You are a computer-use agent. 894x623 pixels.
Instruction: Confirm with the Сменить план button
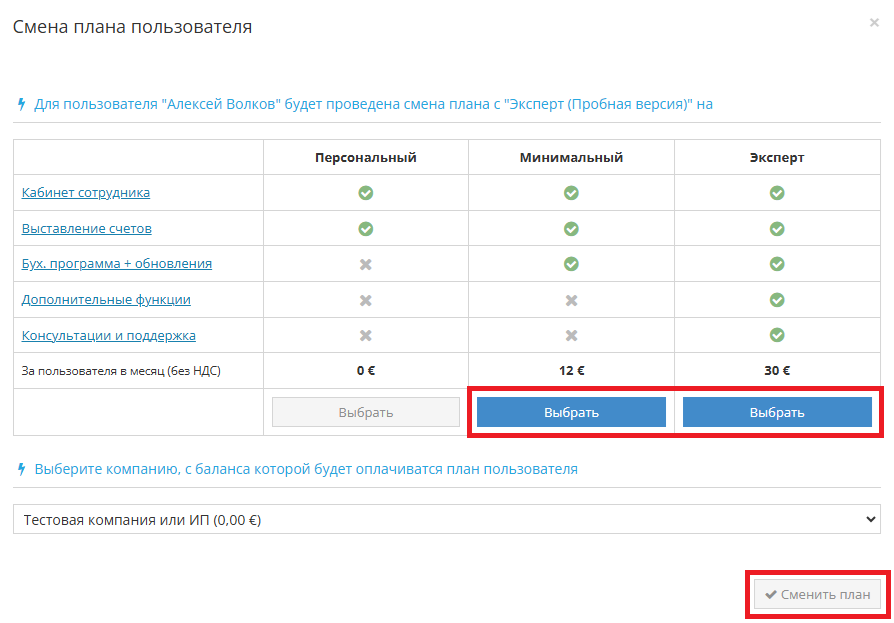pyautogui.click(x=817, y=595)
